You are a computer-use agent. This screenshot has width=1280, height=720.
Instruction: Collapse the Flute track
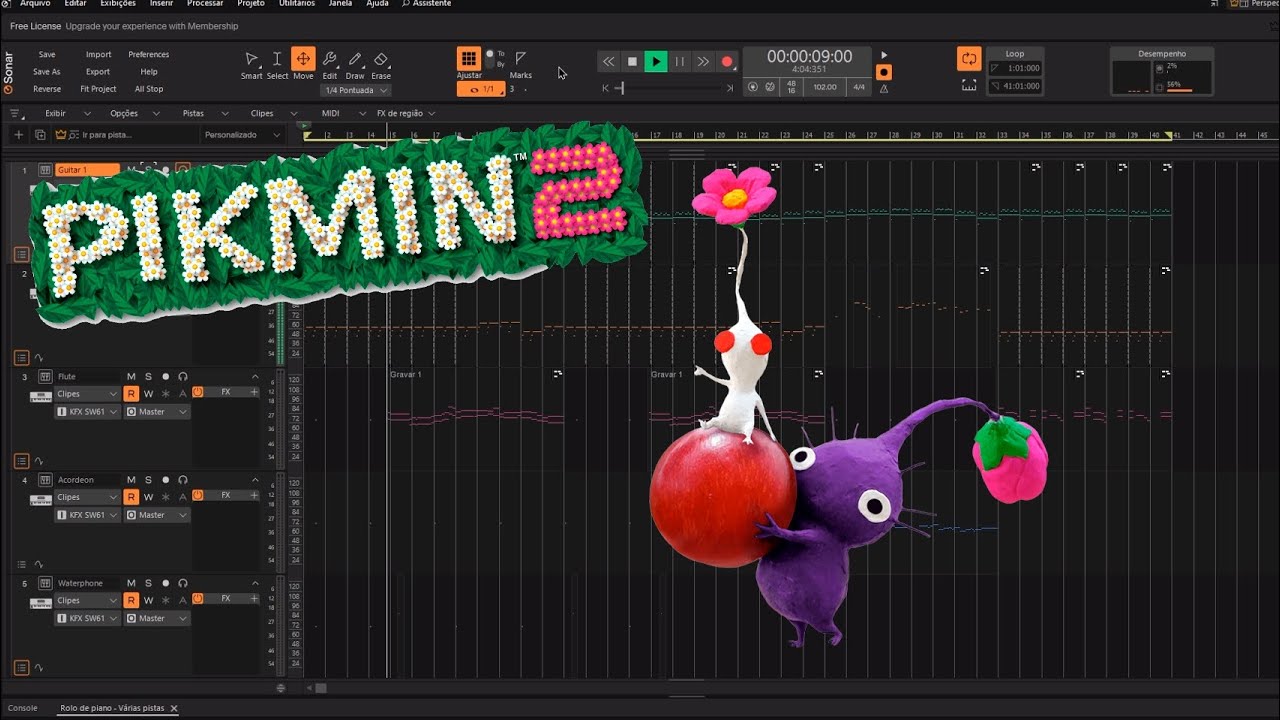tap(254, 377)
